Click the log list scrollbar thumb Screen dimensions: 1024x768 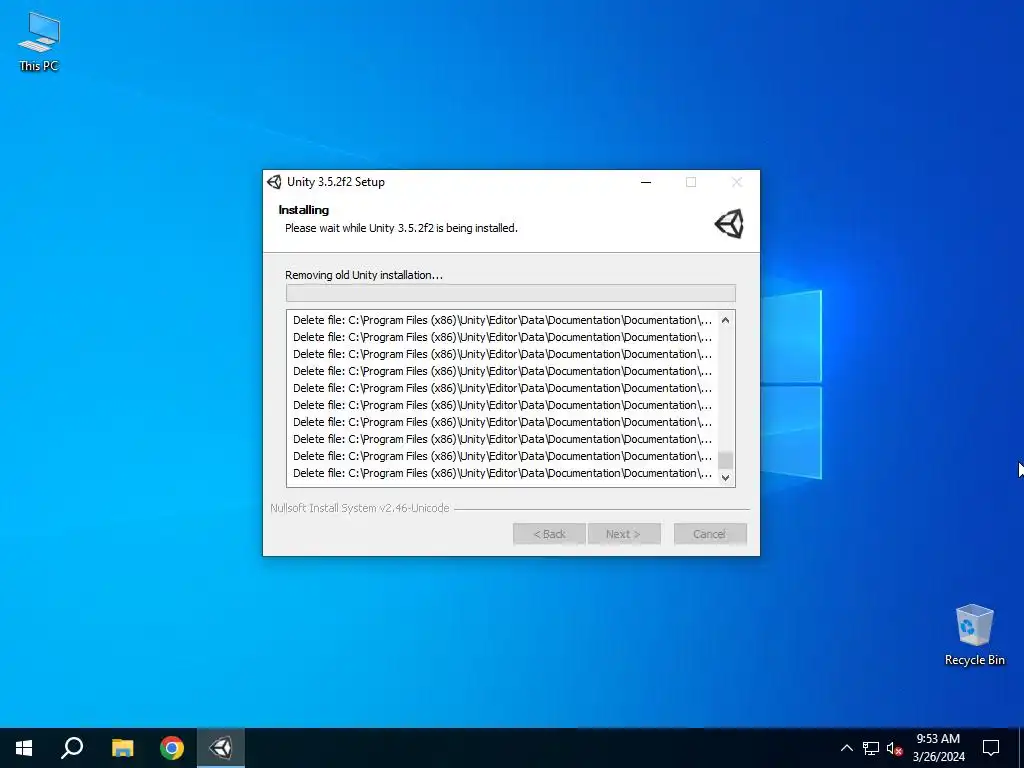point(725,460)
